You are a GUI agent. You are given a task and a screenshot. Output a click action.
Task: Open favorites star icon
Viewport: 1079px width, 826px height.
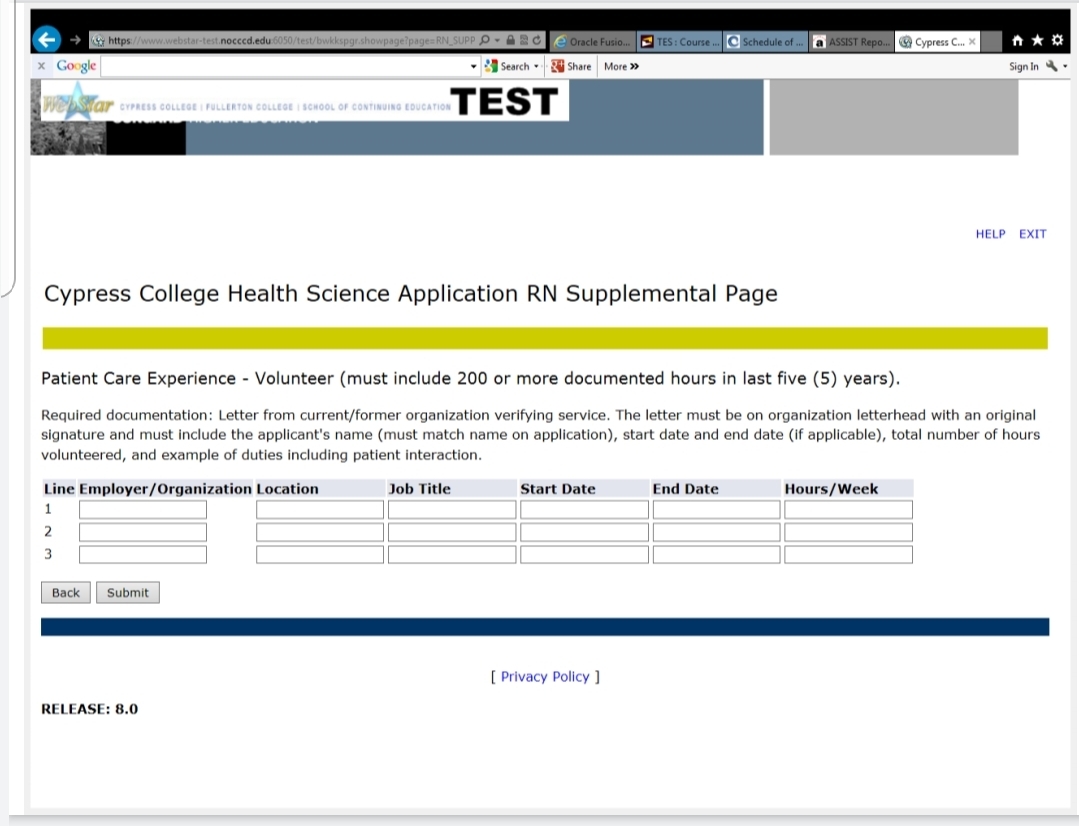(1037, 41)
